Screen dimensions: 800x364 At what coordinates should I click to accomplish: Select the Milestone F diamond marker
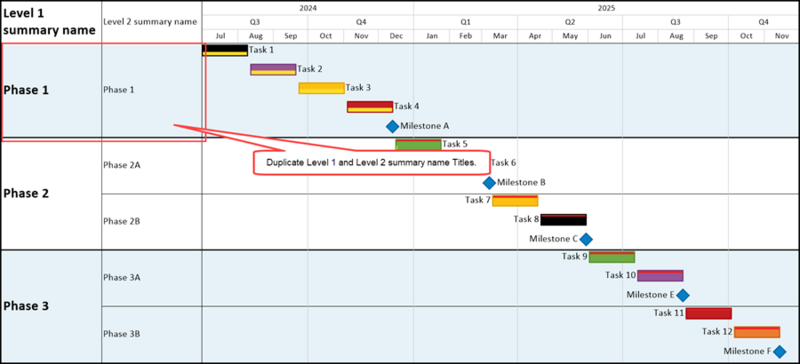pyautogui.click(x=779, y=352)
